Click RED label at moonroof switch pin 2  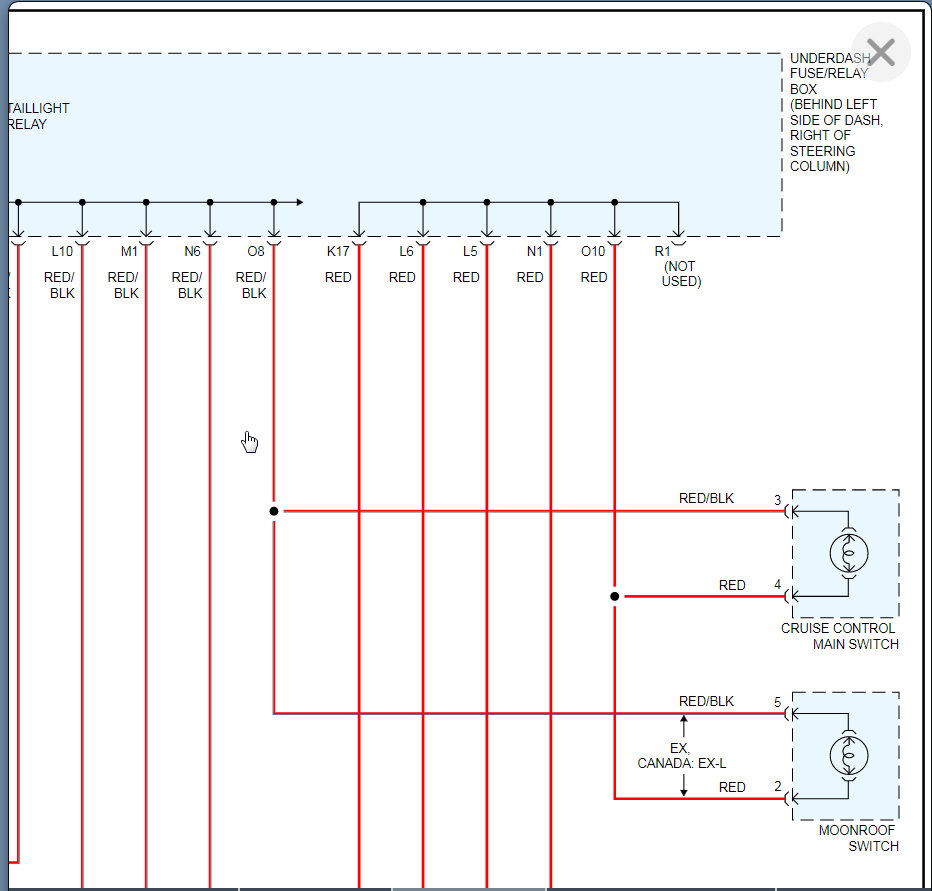point(732,787)
